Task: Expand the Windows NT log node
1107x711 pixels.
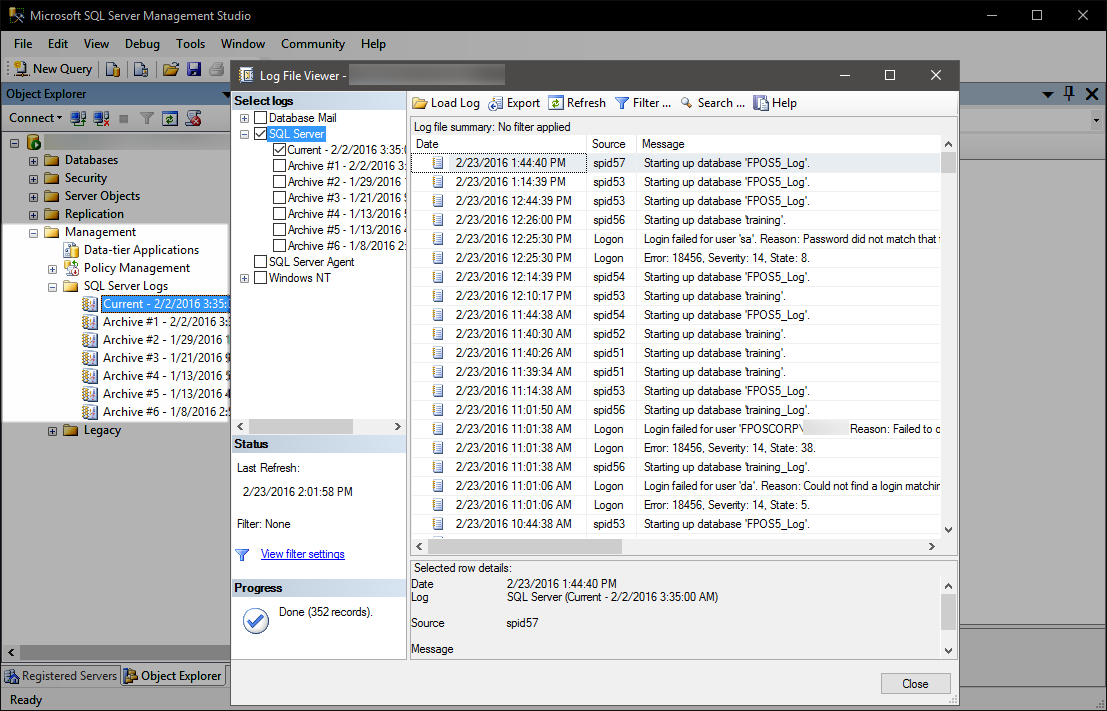Action: tap(244, 278)
